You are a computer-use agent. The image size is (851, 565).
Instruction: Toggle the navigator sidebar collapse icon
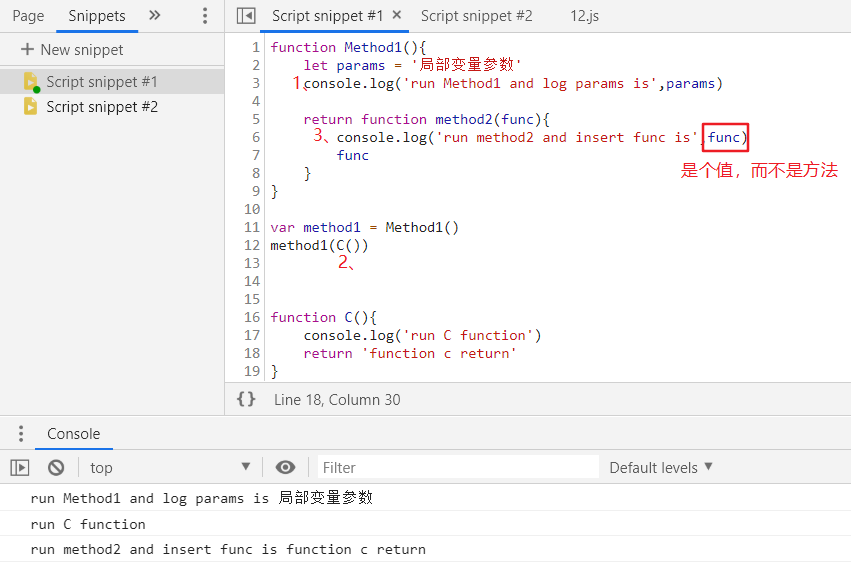[246, 16]
